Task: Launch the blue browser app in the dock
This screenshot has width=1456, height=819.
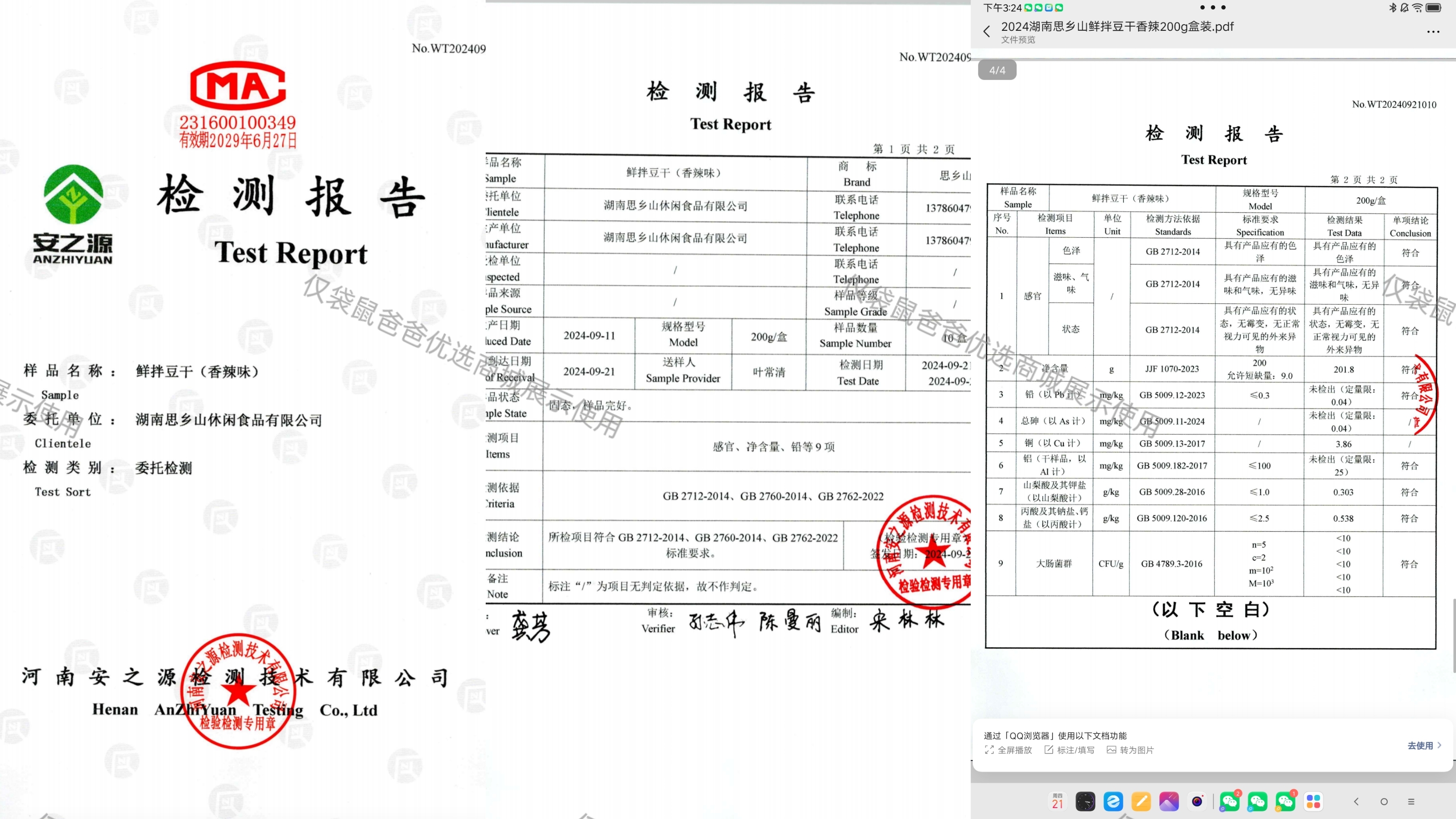Action: coord(1113,801)
